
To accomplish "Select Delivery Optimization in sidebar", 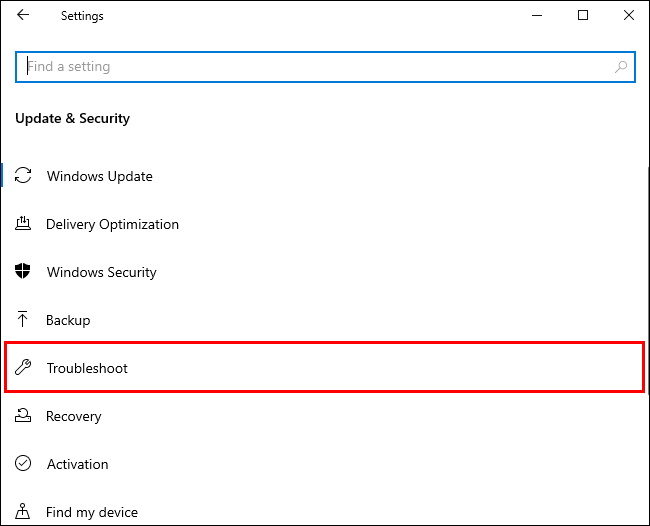I will pos(112,224).
